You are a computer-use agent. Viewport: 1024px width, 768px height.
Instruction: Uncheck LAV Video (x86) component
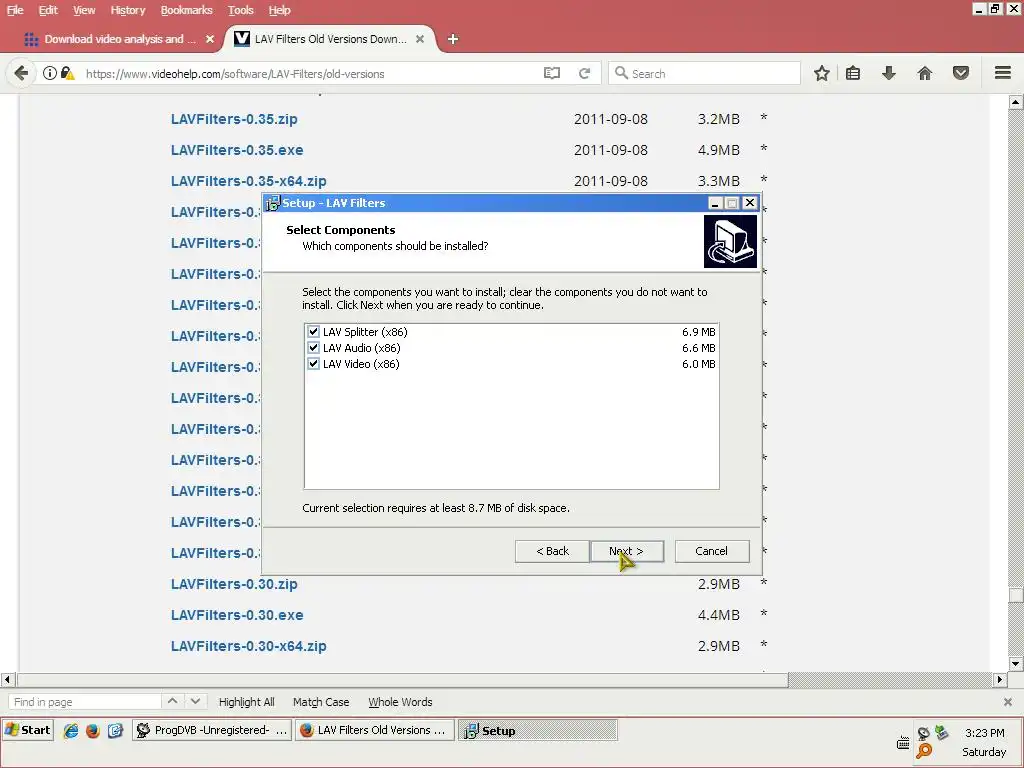click(313, 364)
